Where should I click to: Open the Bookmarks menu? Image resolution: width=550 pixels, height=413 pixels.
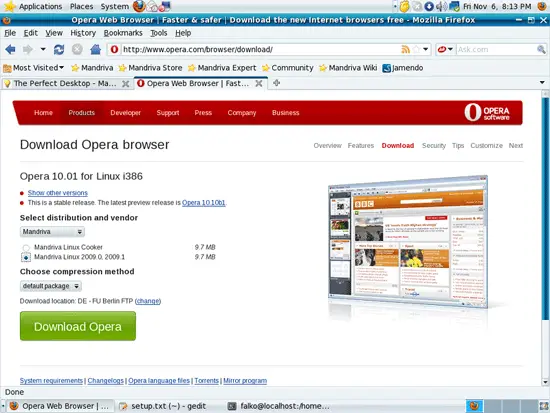[x=123, y=33]
